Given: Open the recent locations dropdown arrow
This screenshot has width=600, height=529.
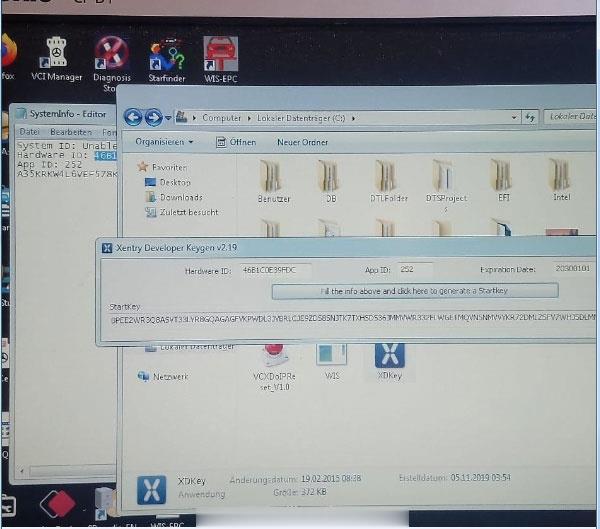Looking at the screenshot, I should point(168,118).
